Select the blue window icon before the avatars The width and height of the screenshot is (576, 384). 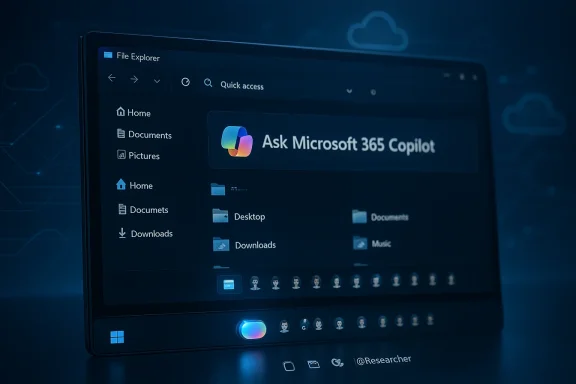click(229, 284)
